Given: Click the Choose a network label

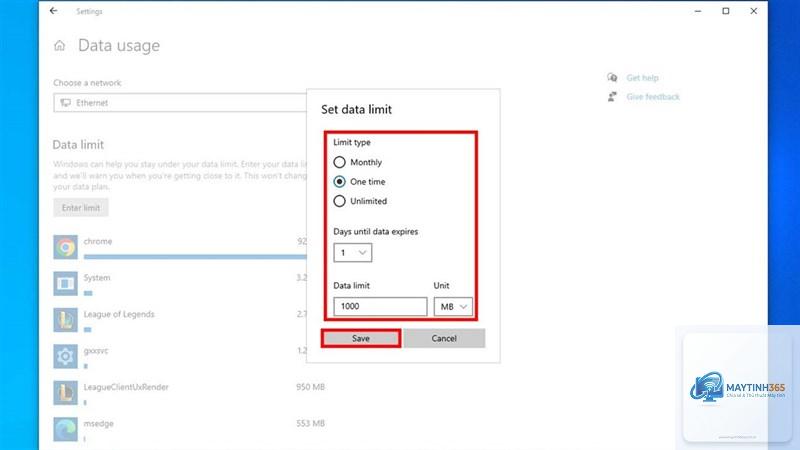Looking at the screenshot, I should [87, 83].
